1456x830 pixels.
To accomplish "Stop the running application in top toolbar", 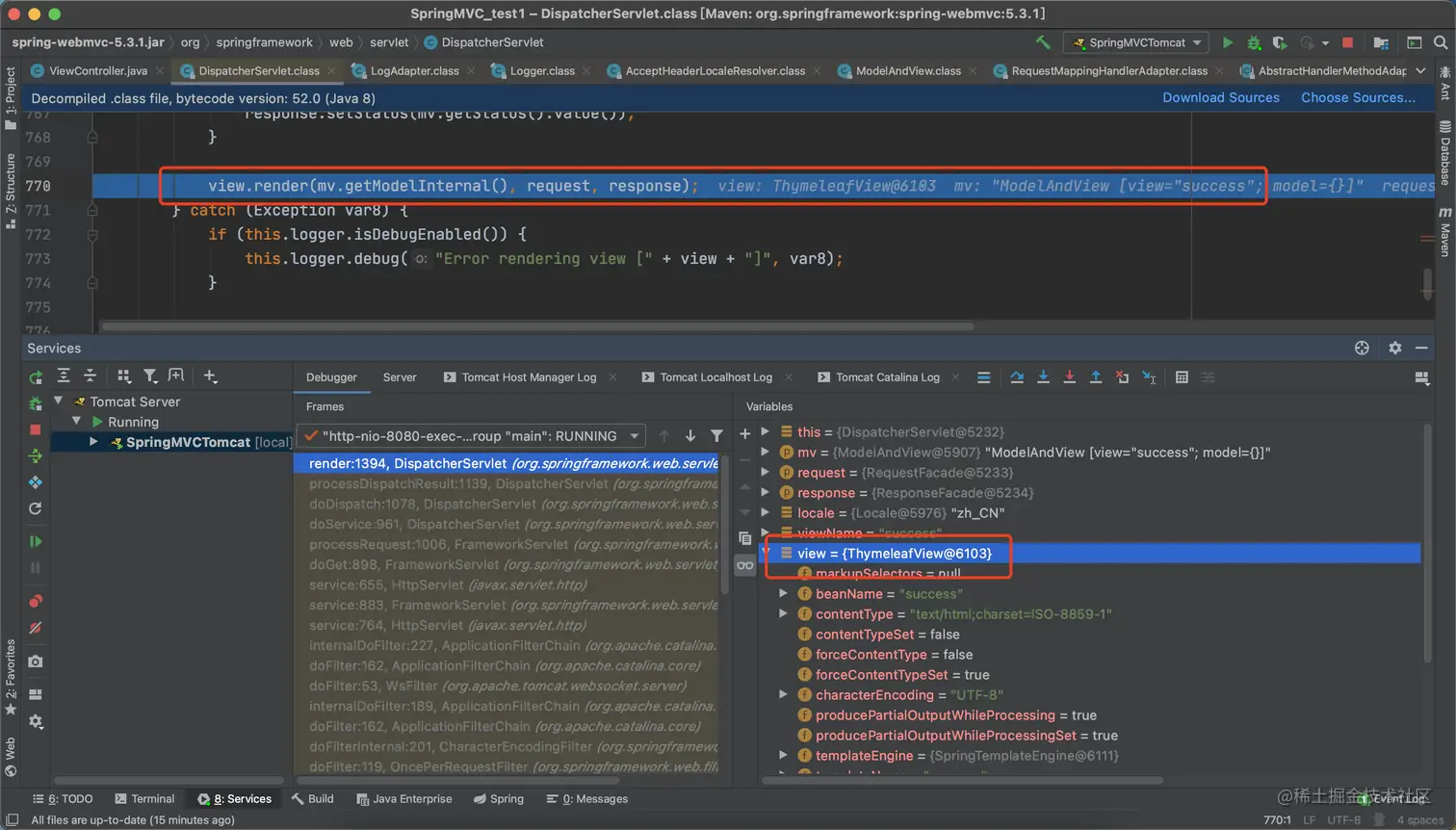I will pyautogui.click(x=1348, y=42).
